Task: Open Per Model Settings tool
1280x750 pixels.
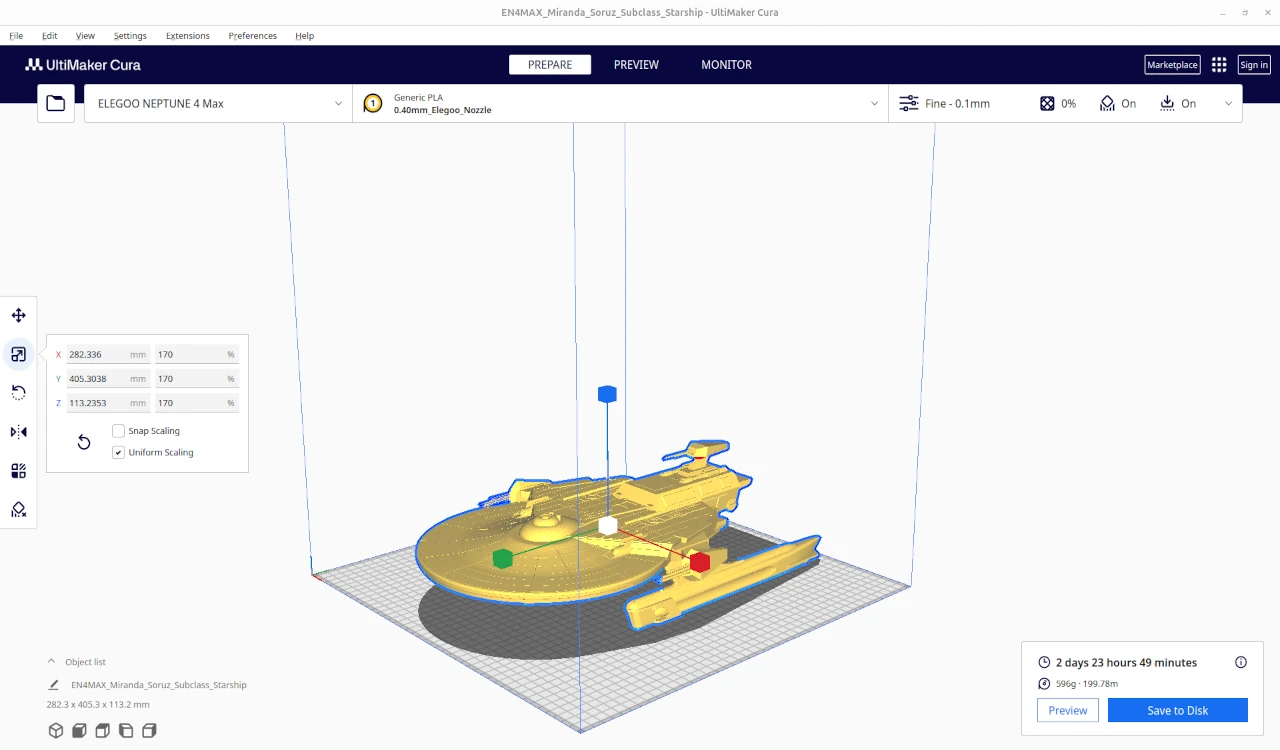Action: pyautogui.click(x=18, y=471)
